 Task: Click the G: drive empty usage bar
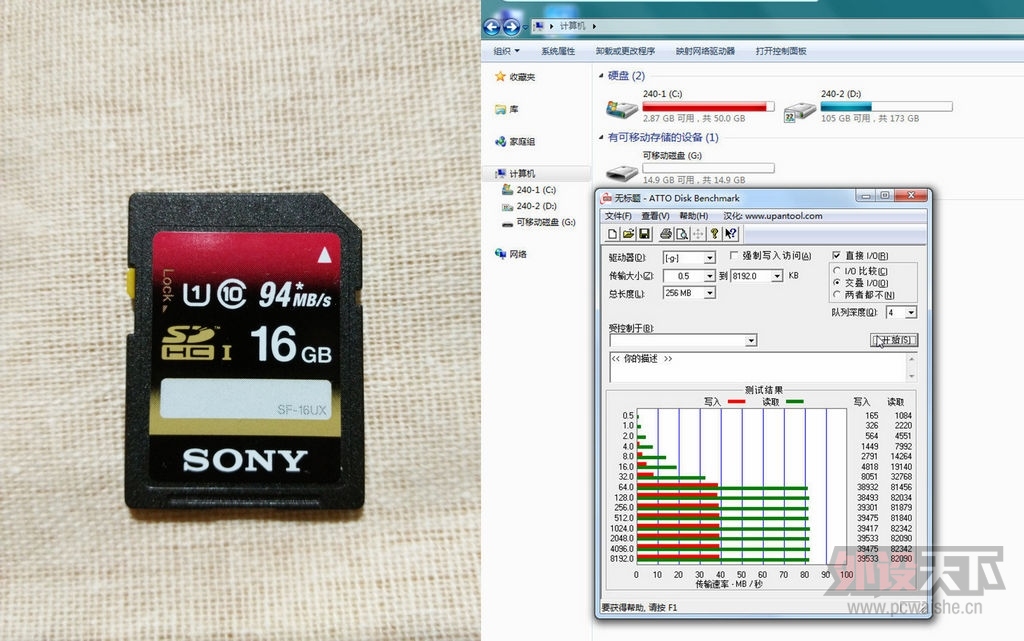coord(708,168)
